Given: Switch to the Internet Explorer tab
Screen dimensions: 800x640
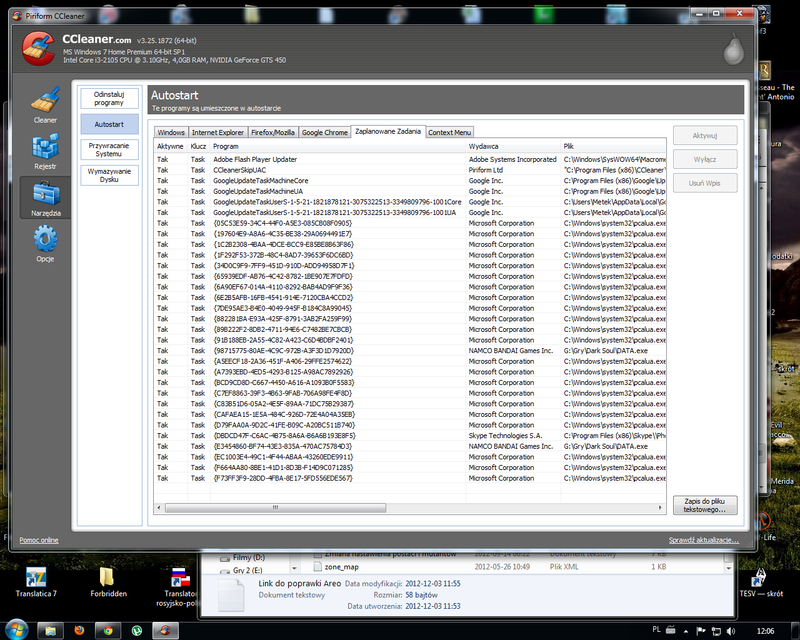Looking at the screenshot, I should 216,132.
